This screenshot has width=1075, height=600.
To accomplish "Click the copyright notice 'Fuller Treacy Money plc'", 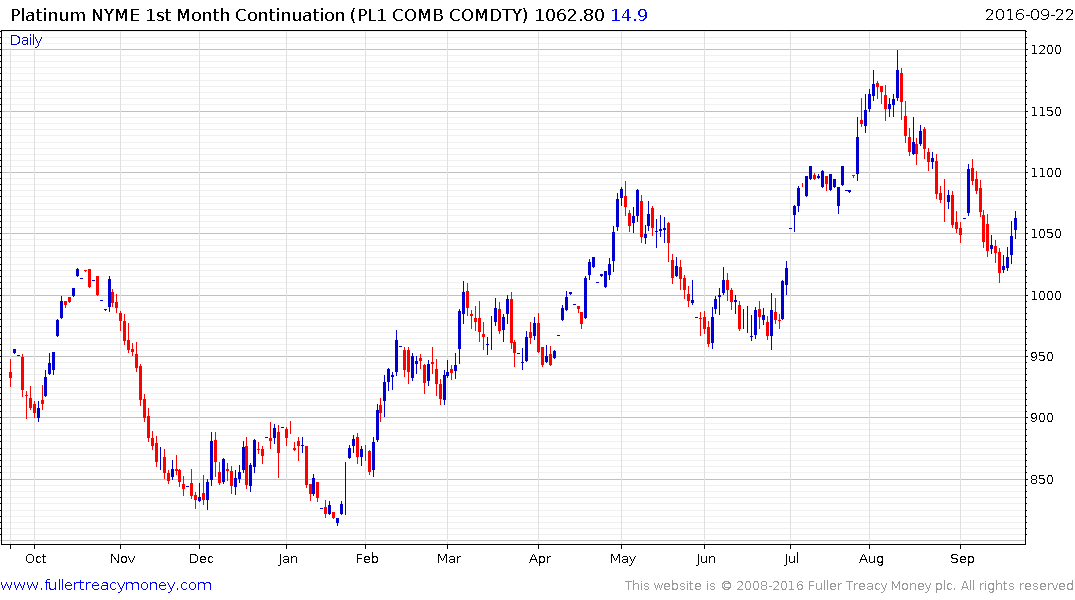I will click(881, 586).
